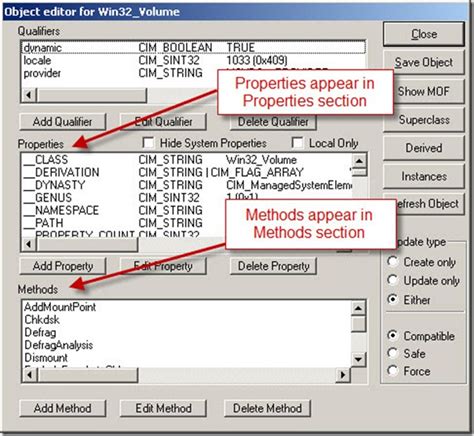The width and height of the screenshot is (474, 436).
Task: Select the __DERIVATION property row
Action: (187, 172)
